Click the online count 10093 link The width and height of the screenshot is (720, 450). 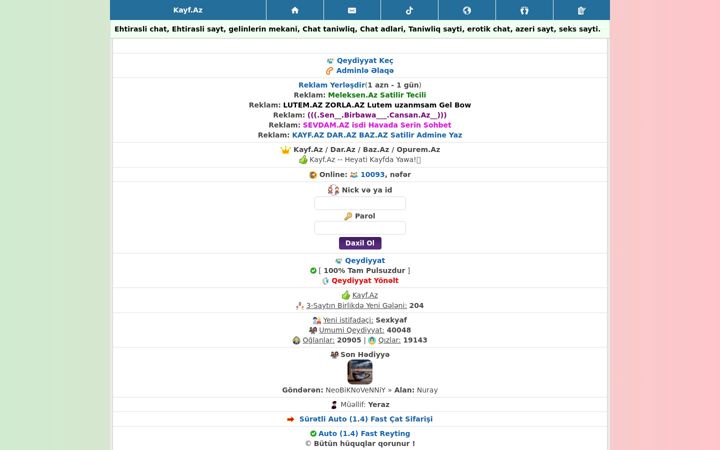click(x=372, y=174)
